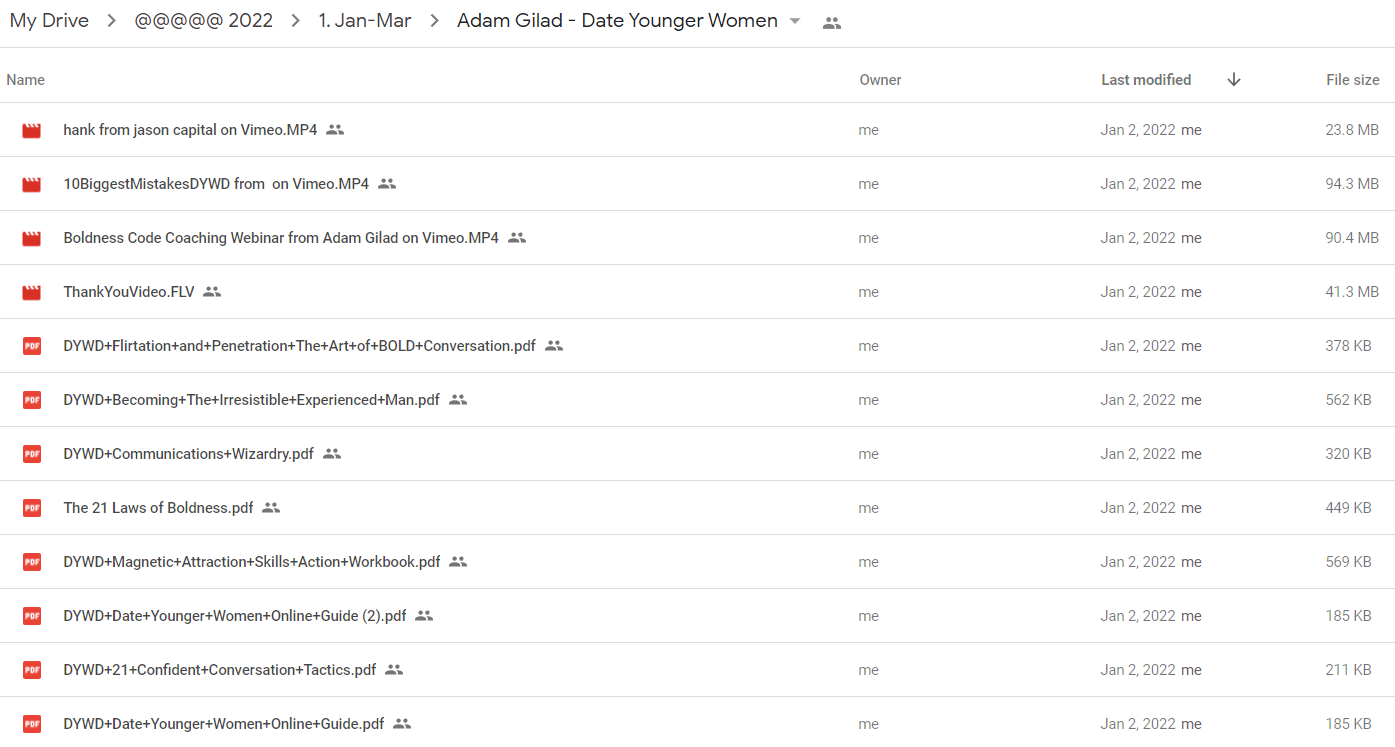Click shared icon next to The 21 Laws of Boldness
The image size is (1395, 747).
click(x=271, y=508)
